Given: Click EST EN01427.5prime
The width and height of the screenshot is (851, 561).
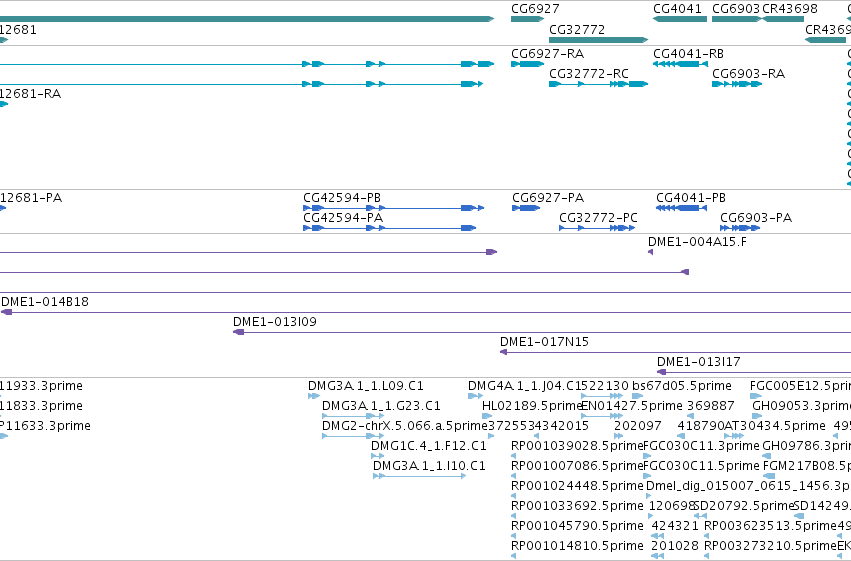Looking at the screenshot, I should pyautogui.click(x=602, y=416).
